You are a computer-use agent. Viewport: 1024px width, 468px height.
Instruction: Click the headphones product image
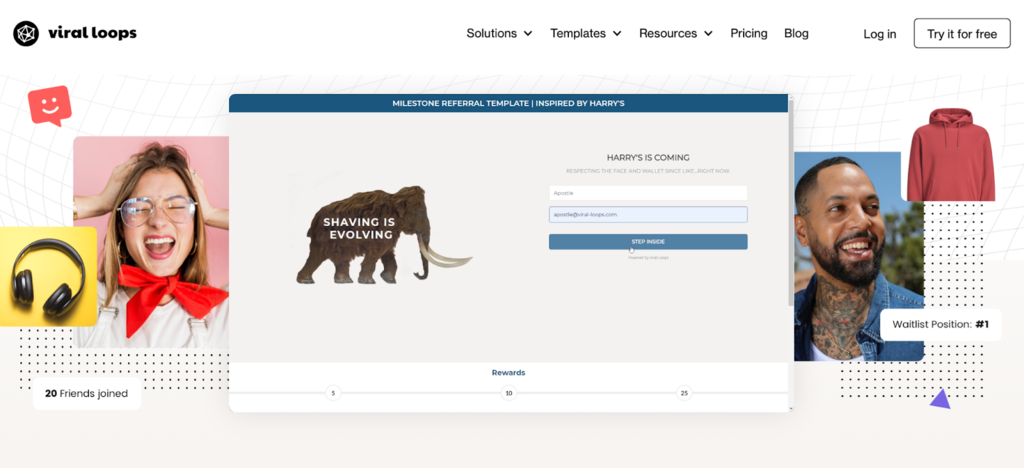(48, 276)
